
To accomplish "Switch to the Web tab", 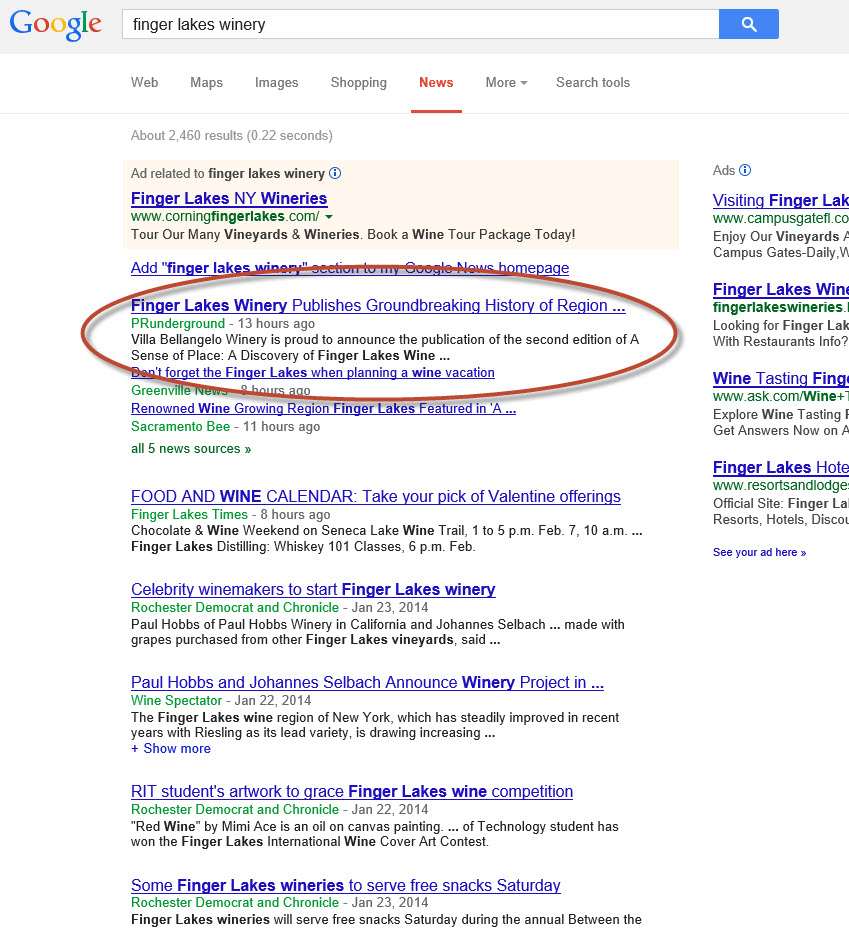I will [x=144, y=83].
